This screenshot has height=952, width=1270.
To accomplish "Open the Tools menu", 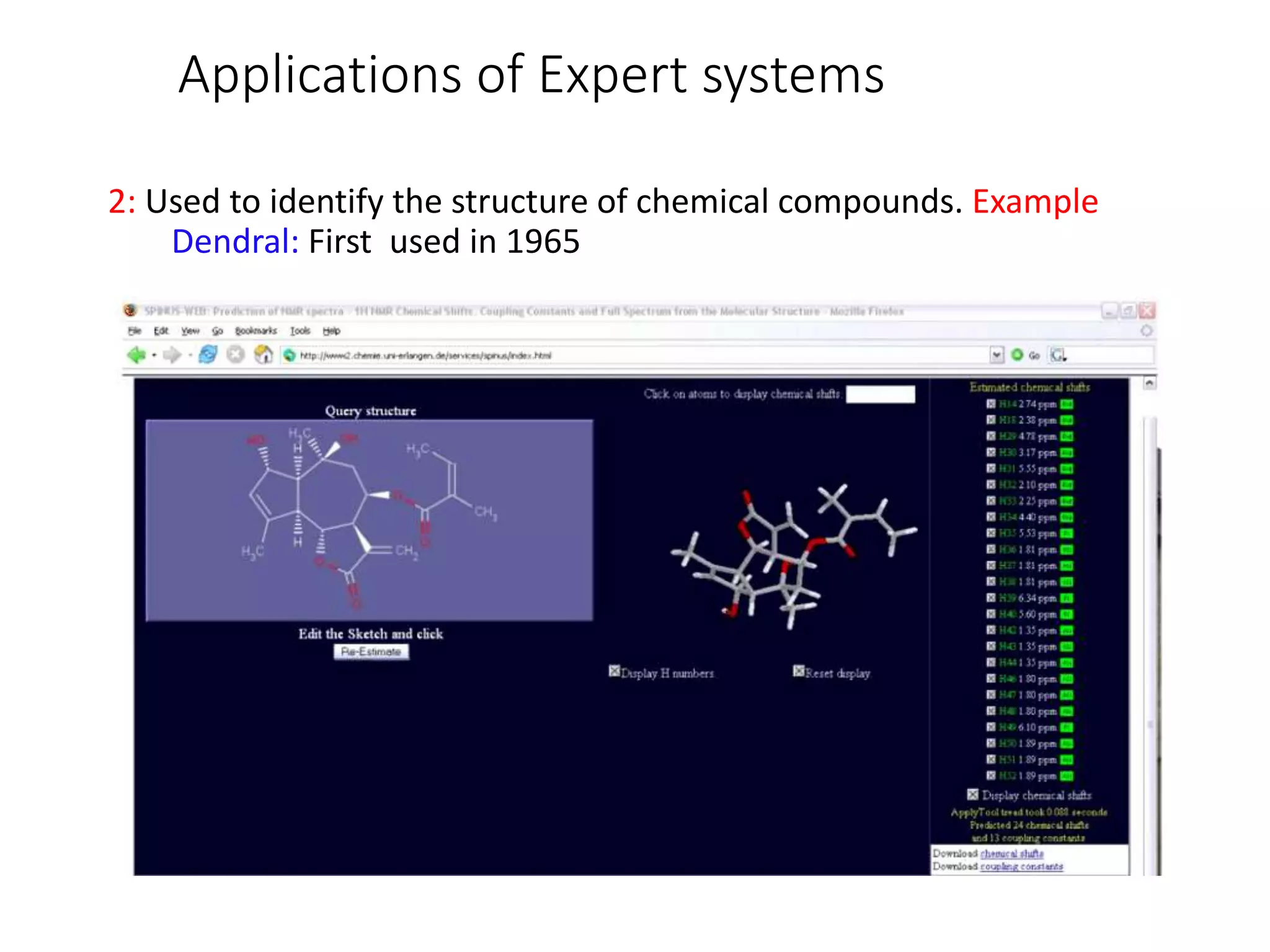I will click(x=300, y=331).
